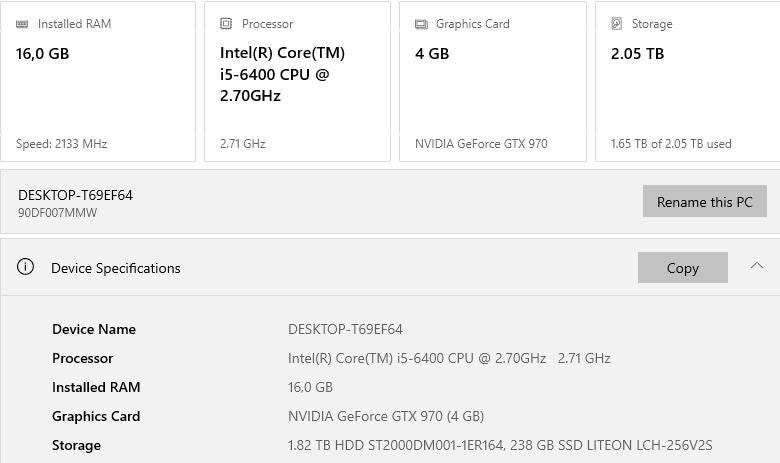This screenshot has width=780, height=463.
Task: Click the 90DF007MMW model text
Action: [58, 212]
